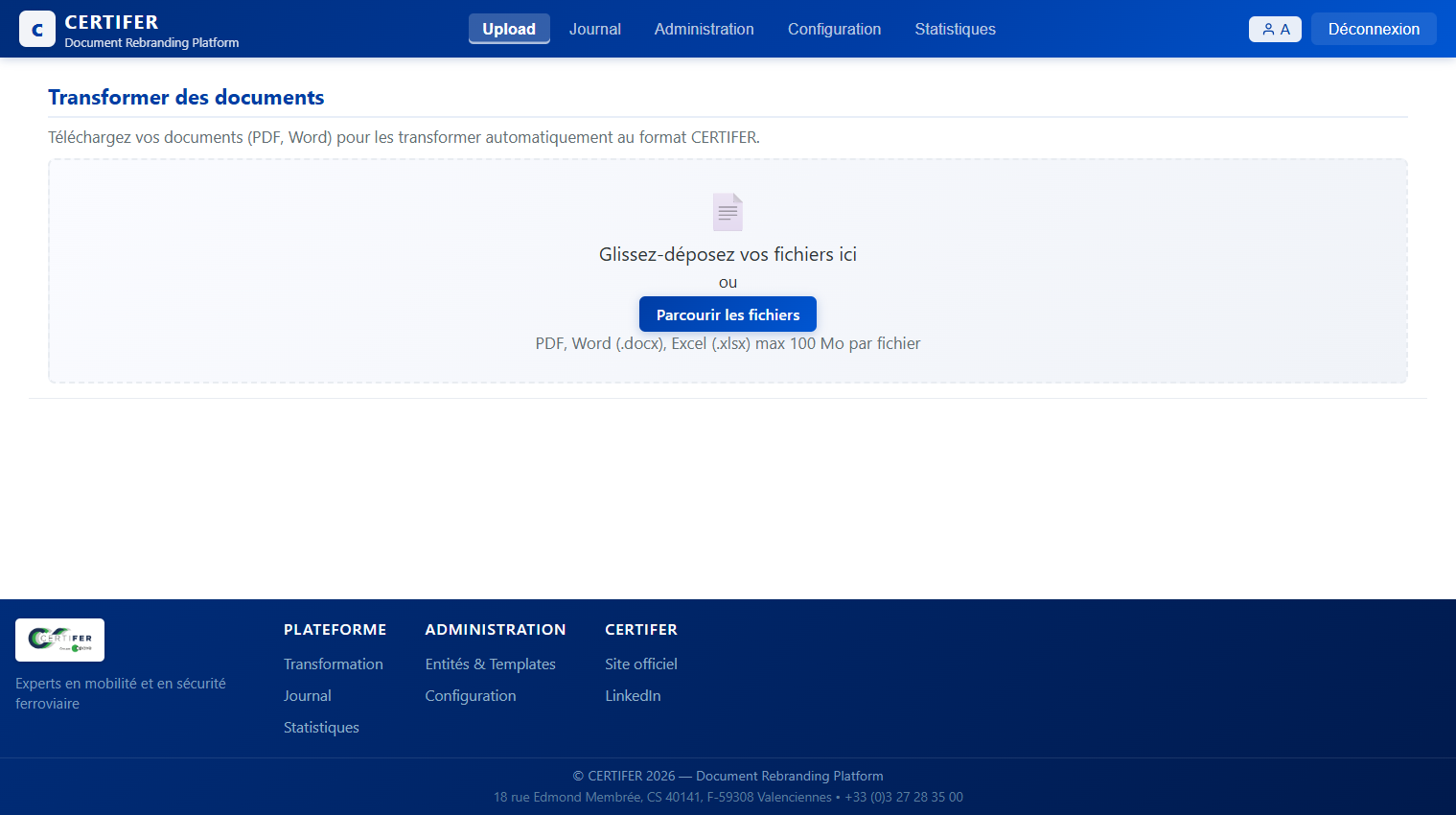Select the Upload tab
1456x815 pixels.
click(509, 29)
